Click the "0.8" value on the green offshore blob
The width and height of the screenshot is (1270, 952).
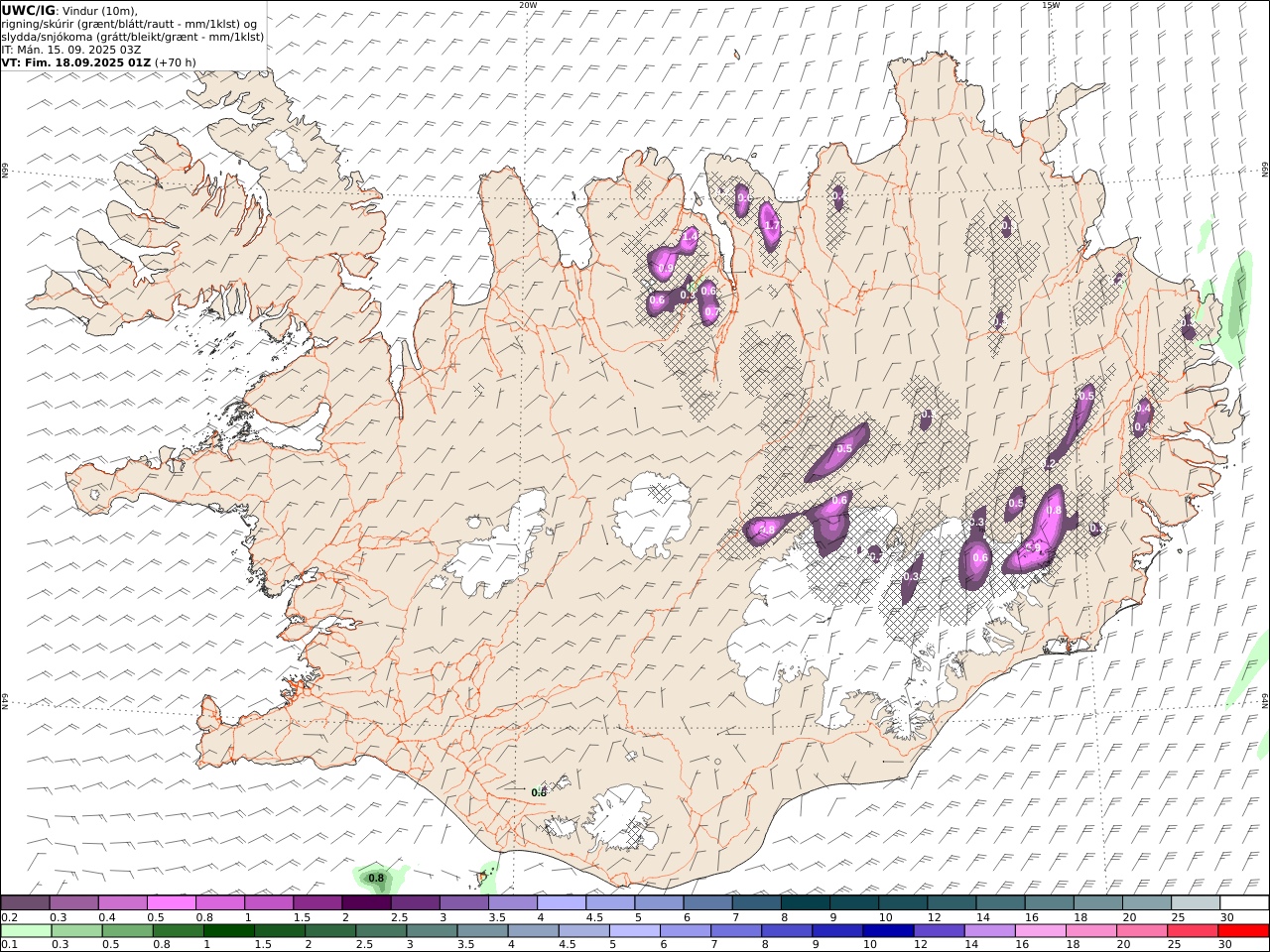coord(376,878)
